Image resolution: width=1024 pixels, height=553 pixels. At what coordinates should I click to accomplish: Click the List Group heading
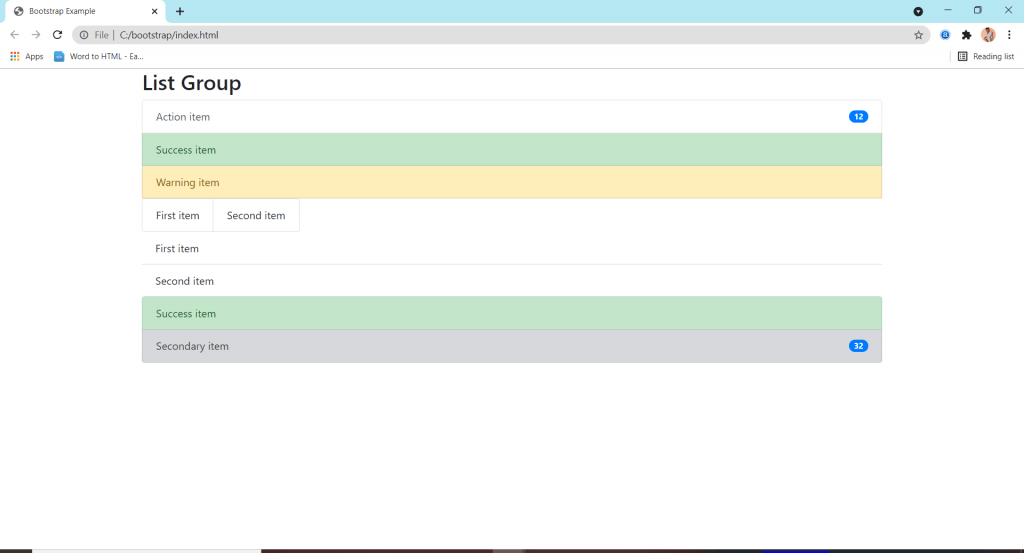click(x=192, y=83)
